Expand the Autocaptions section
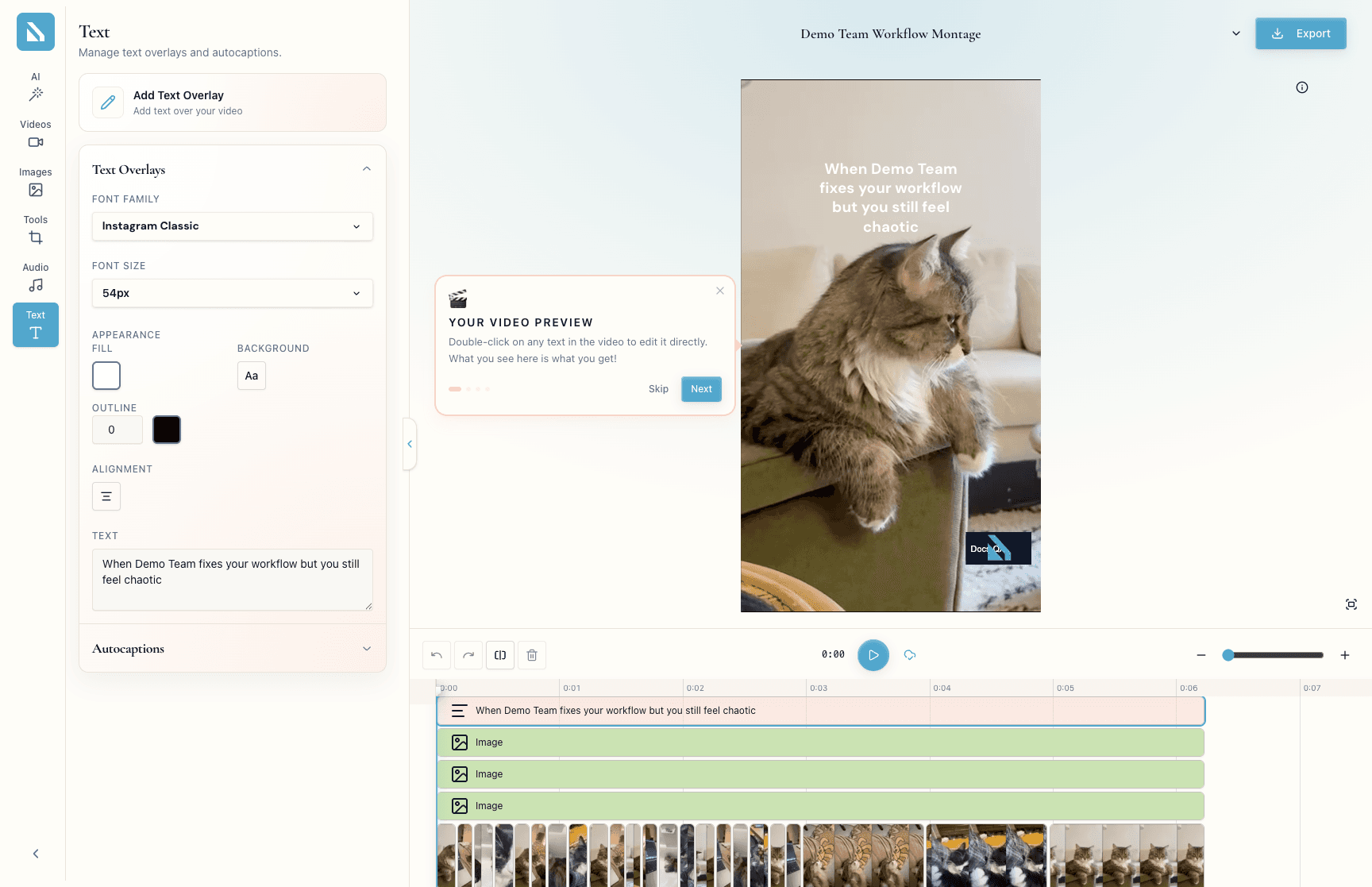The height and width of the screenshot is (887, 1372). (x=233, y=649)
